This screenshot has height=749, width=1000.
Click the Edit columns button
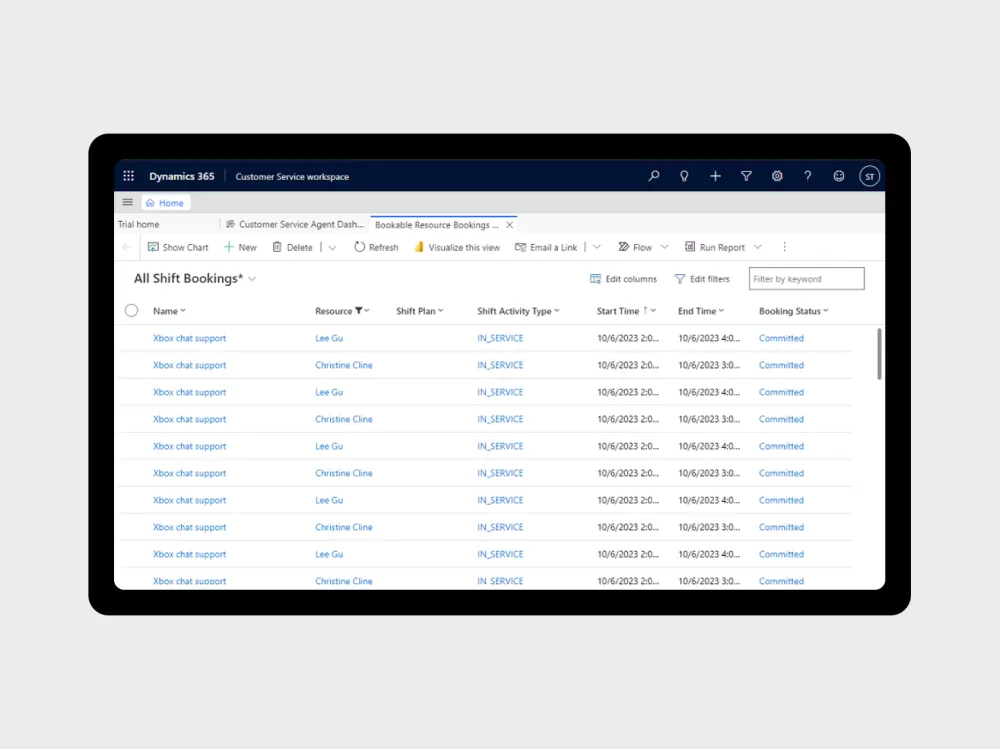click(623, 279)
